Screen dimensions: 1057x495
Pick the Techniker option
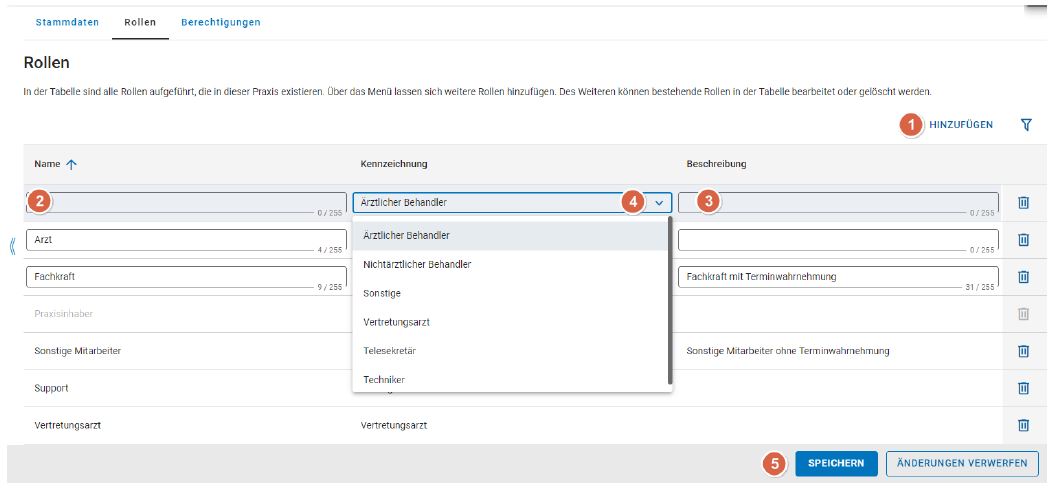(384, 380)
